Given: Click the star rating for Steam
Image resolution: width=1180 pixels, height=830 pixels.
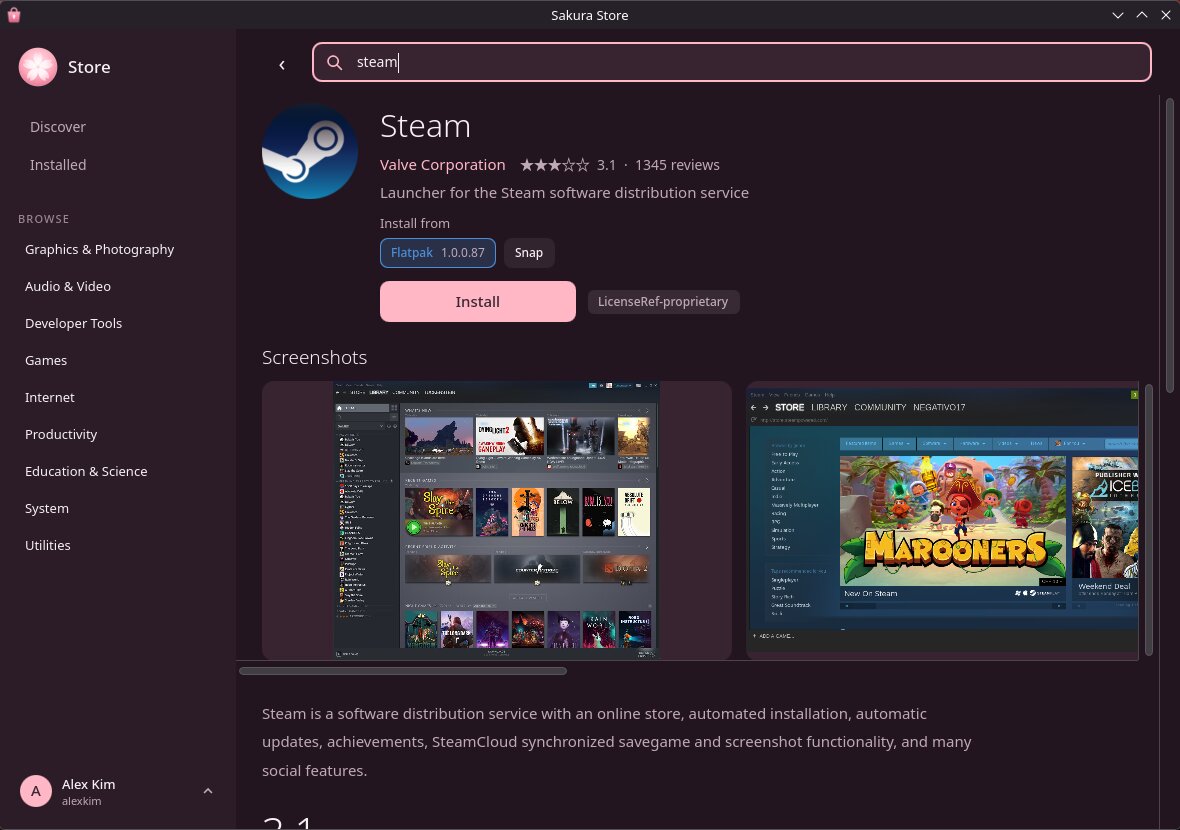Looking at the screenshot, I should tap(555, 165).
